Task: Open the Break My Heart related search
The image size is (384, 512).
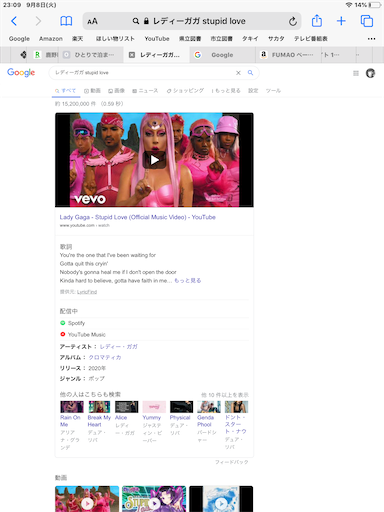Action: click(99, 422)
